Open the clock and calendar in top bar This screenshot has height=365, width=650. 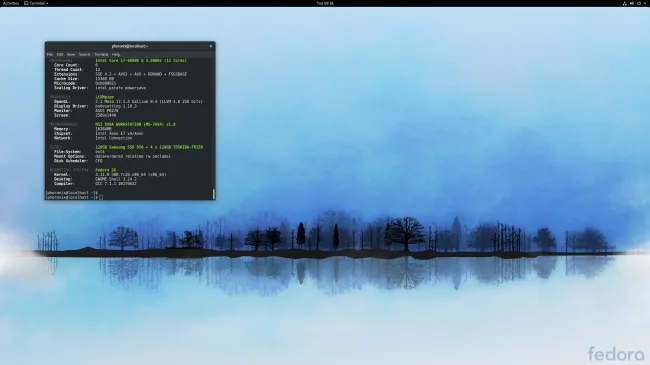coord(325,3)
